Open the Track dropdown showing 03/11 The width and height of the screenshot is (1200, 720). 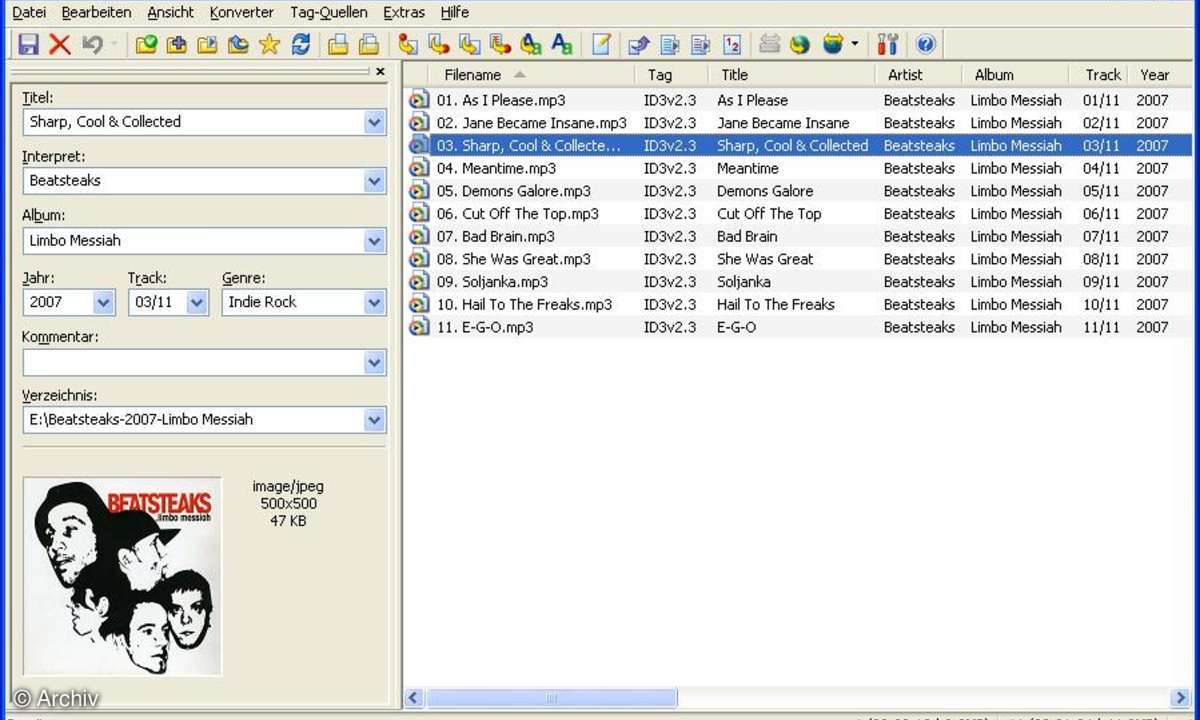pos(196,302)
